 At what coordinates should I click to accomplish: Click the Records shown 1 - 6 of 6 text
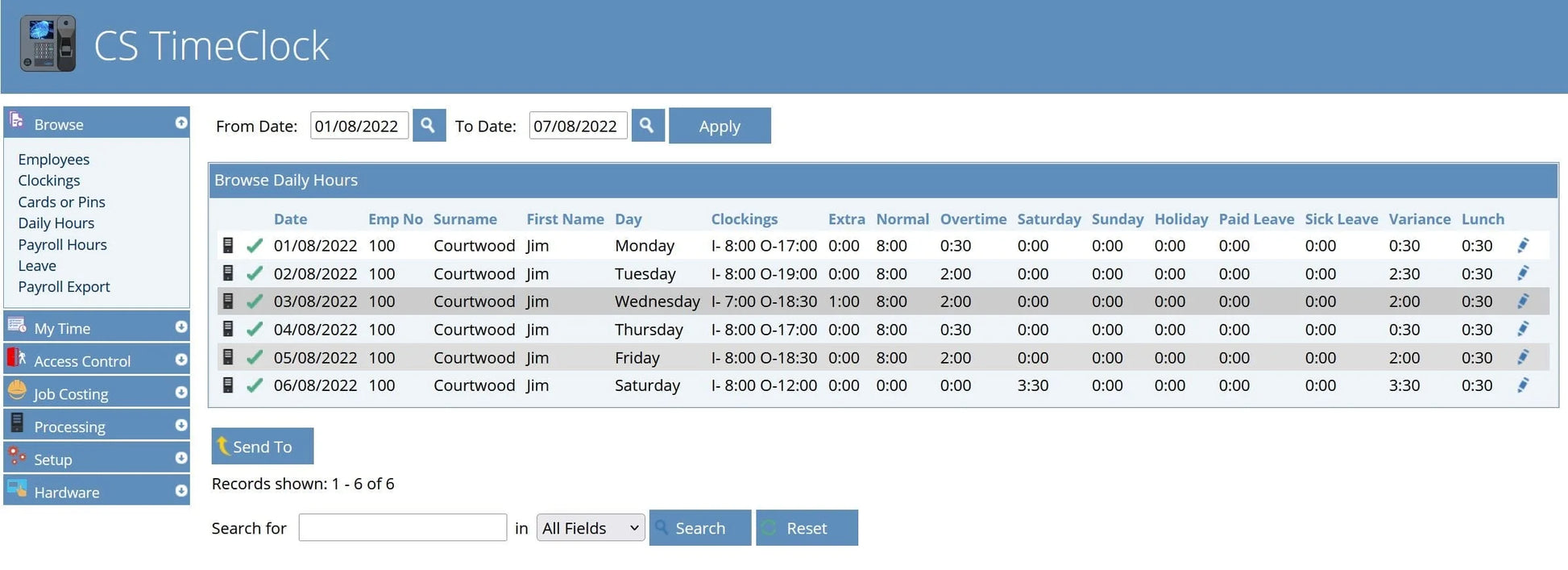(x=303, y=484)
